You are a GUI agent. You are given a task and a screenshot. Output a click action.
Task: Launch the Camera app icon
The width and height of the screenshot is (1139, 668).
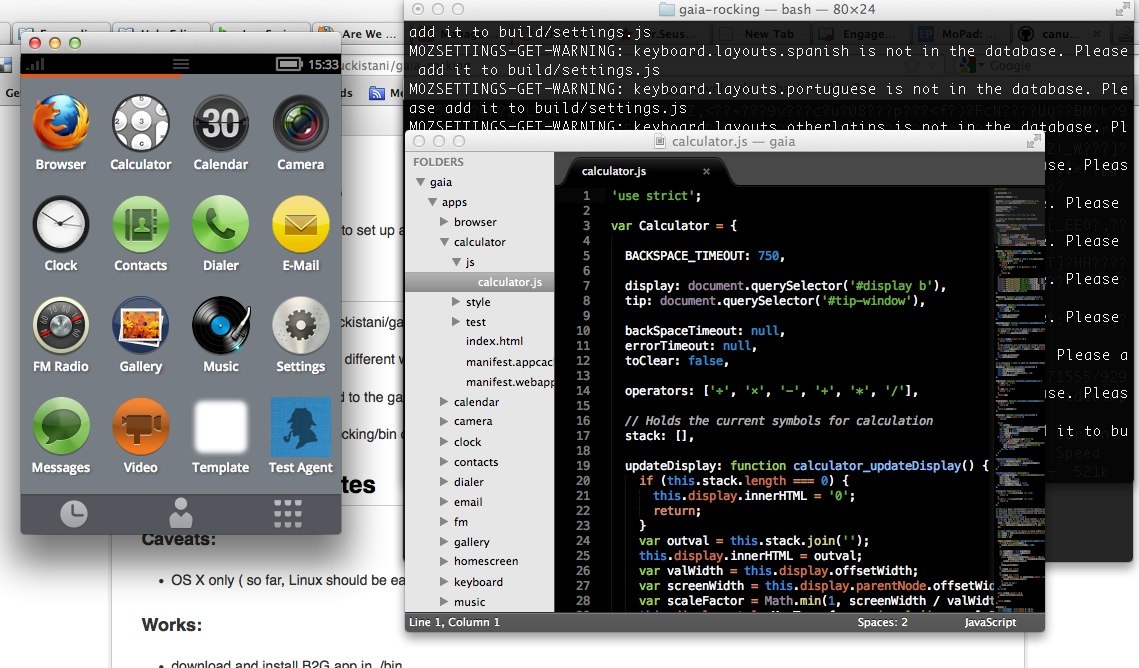pyautogui.click(x=301, y=123)
